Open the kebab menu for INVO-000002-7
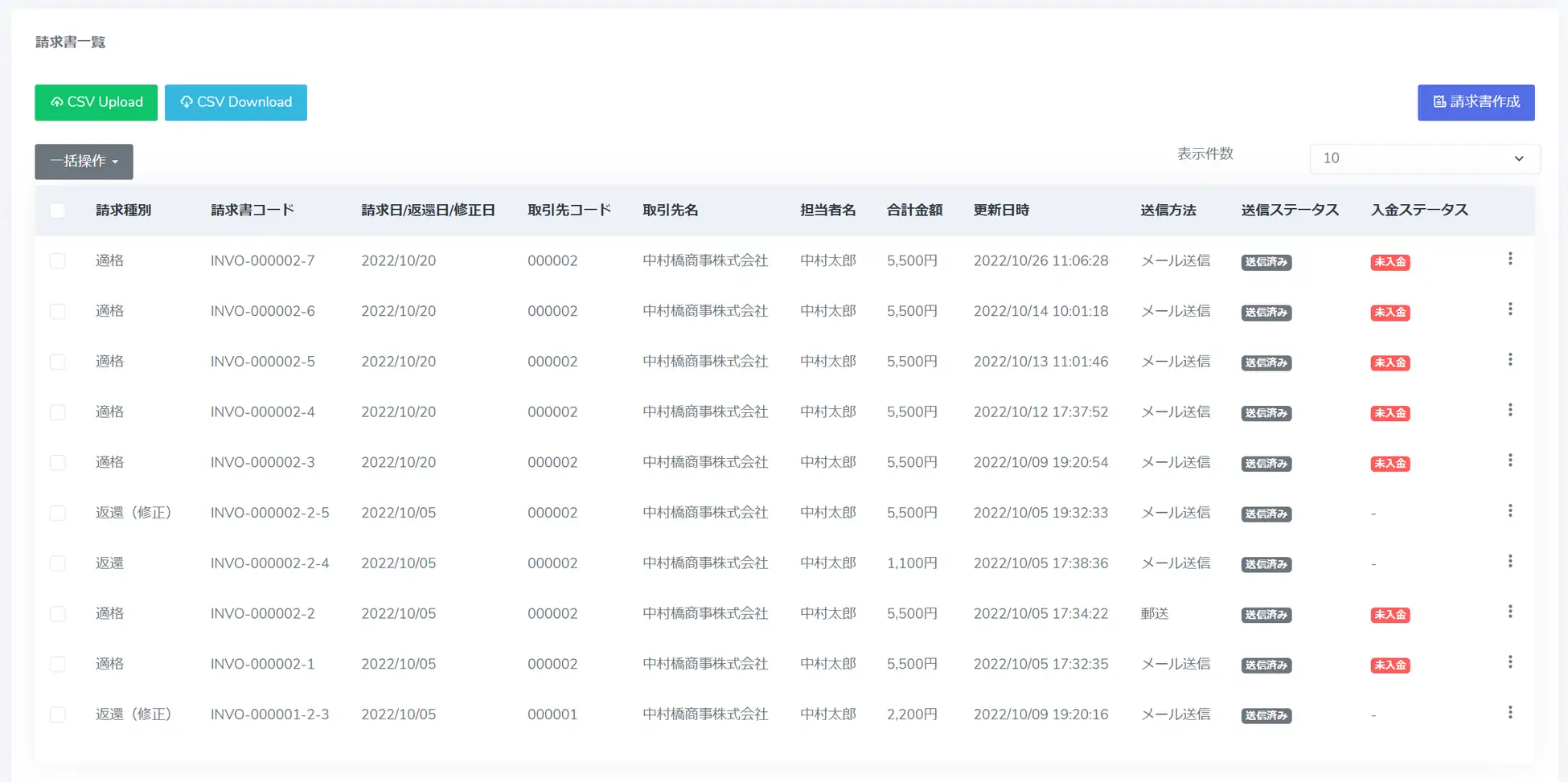 click(x=1511, y=258)
